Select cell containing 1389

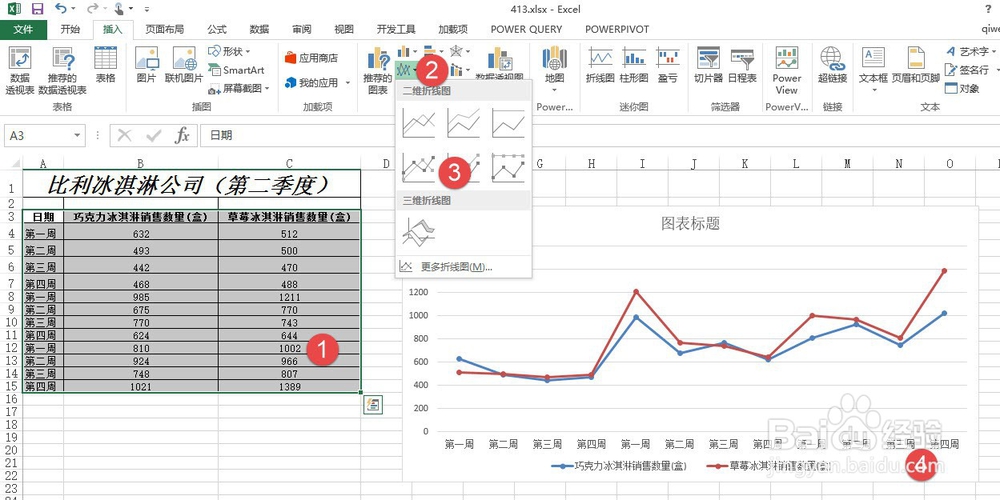pos(289,386)
